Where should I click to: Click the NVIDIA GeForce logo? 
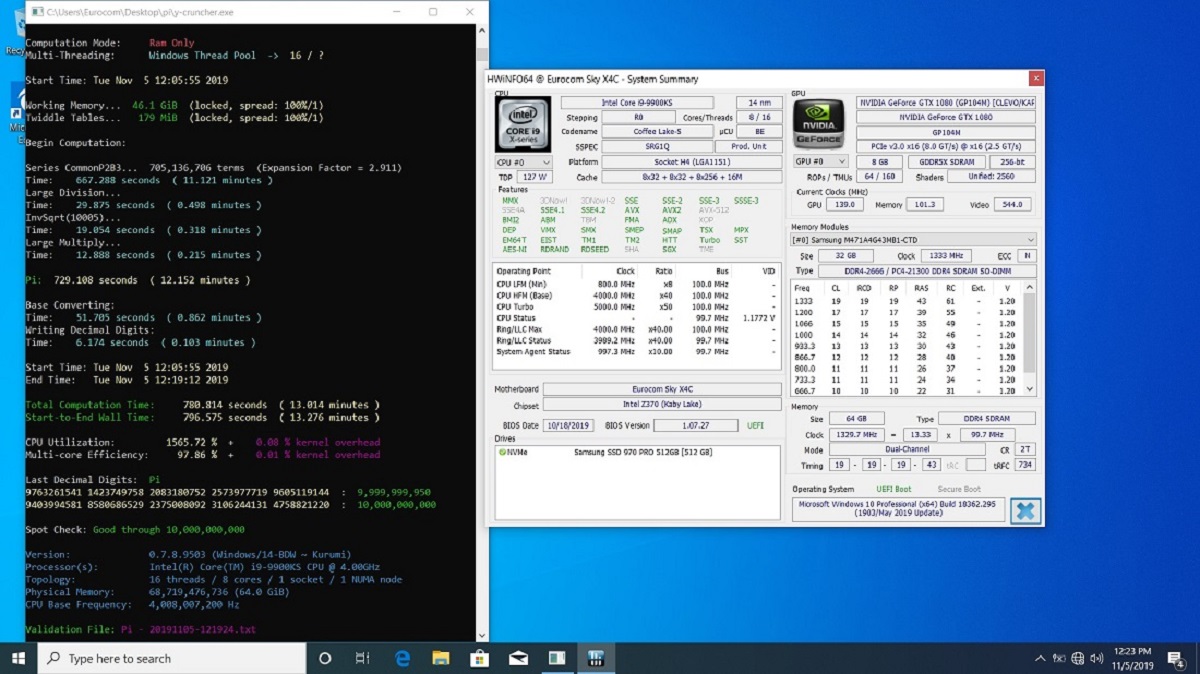tap(819, 124)
